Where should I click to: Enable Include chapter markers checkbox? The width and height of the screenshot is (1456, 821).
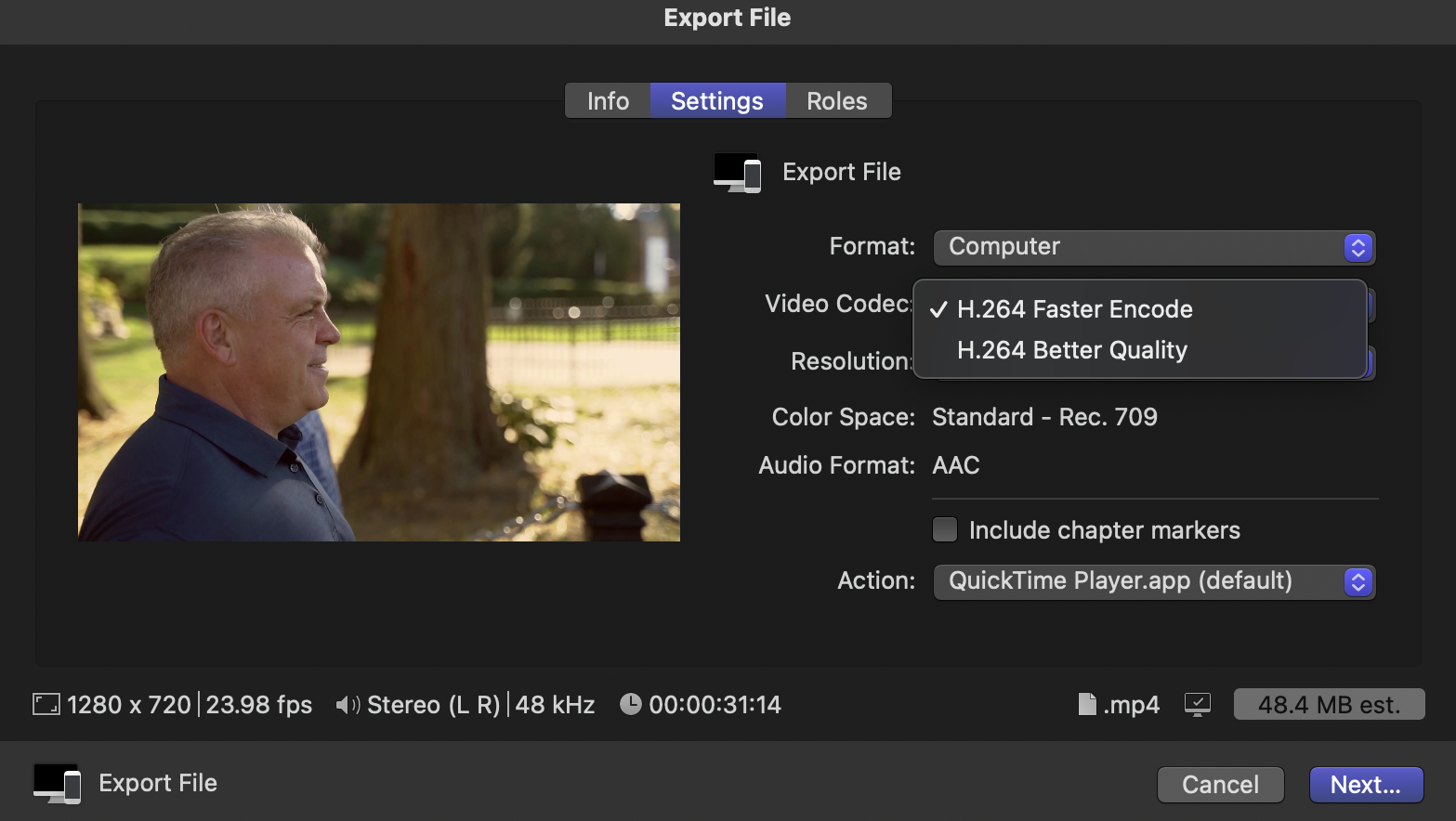coord(945,529)
